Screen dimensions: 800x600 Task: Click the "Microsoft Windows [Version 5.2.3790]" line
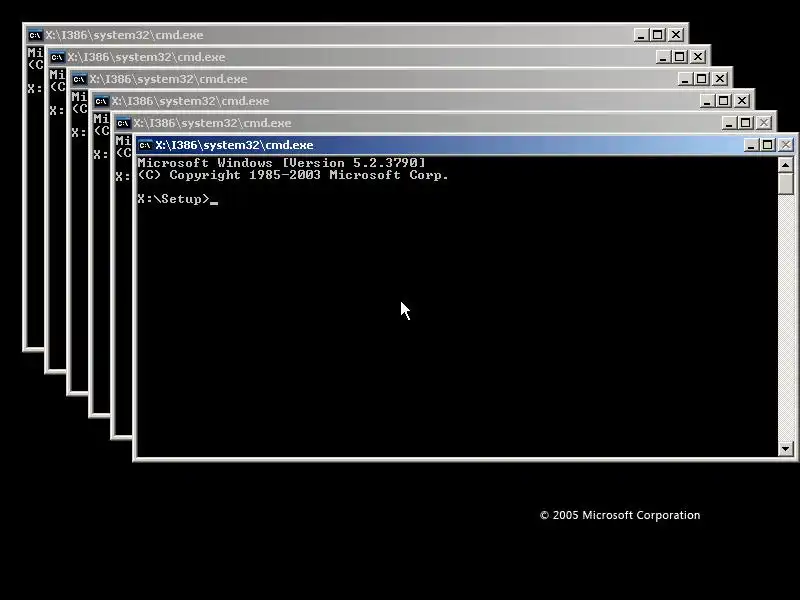point(281,163)
